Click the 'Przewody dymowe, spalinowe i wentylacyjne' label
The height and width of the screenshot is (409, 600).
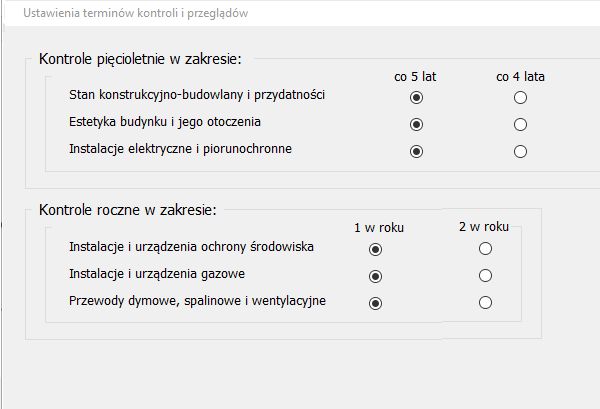tap(197, 300)
